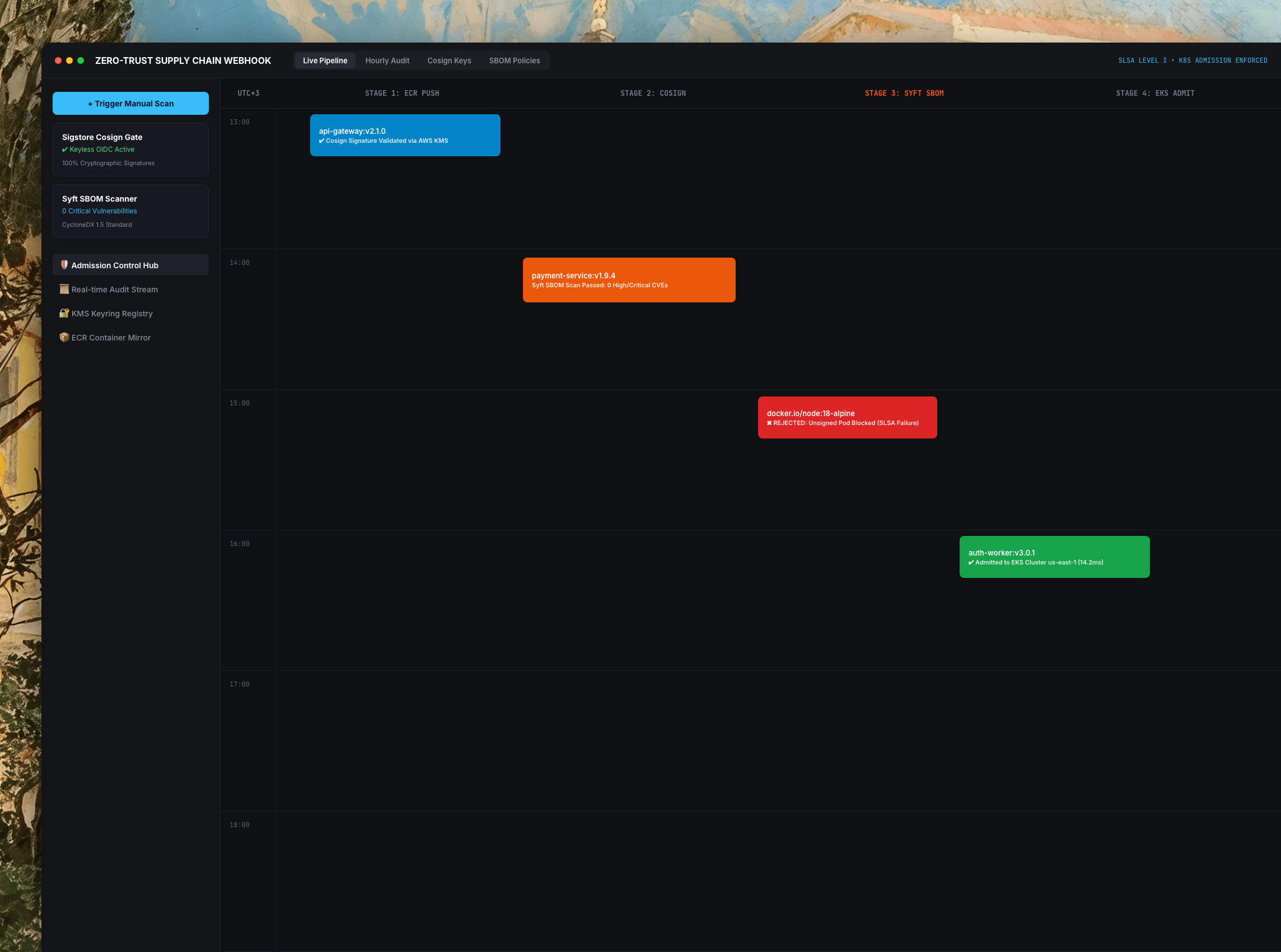
Task: Click the 17:00 time row label
Action: pyautogui.click(x=240, y=685)
